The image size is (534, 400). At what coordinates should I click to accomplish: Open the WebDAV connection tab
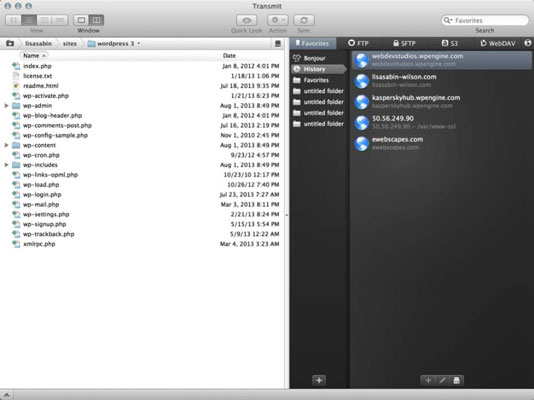(498, 44)
